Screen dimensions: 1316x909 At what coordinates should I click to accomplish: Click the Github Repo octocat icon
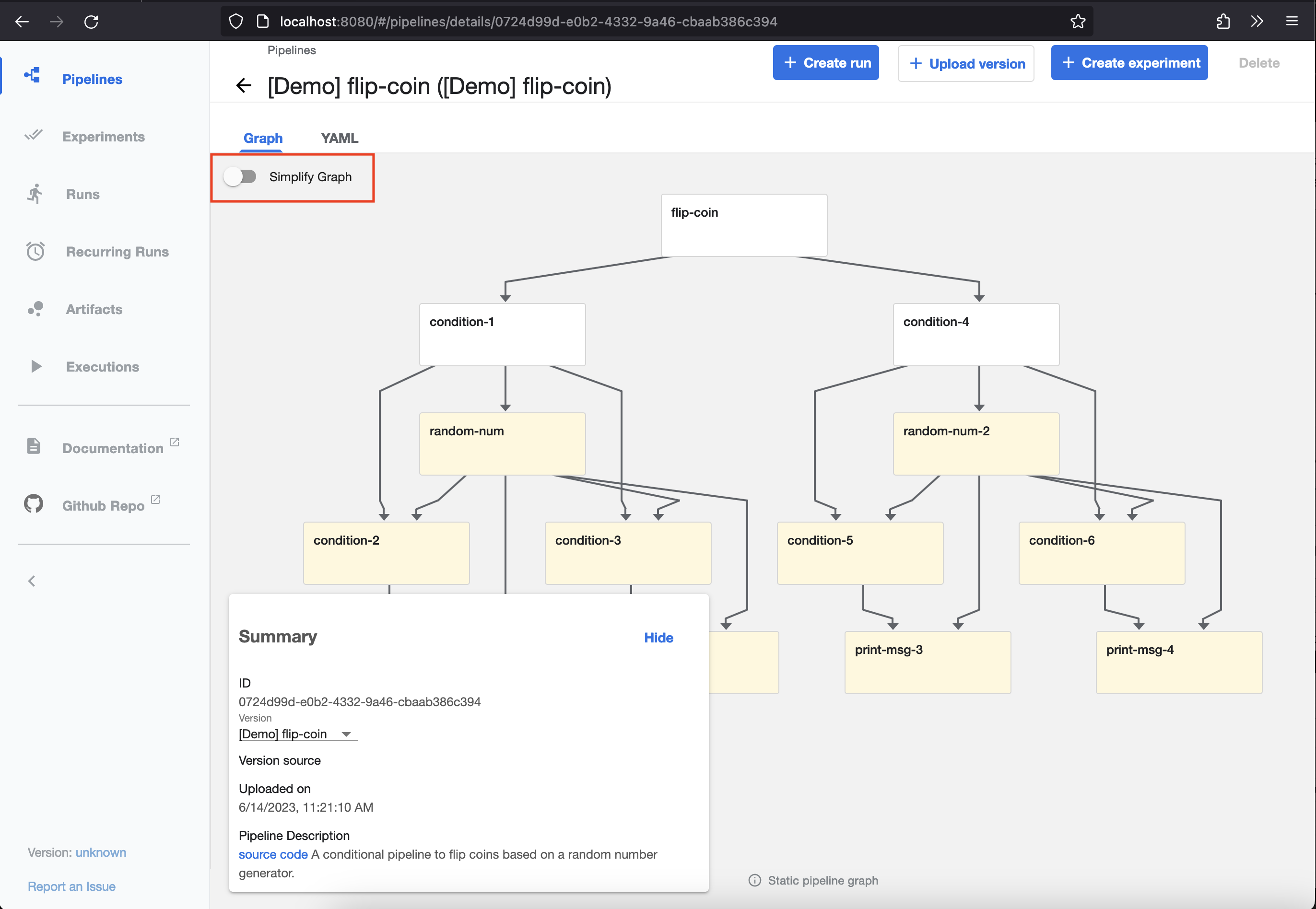pos(34,503)
